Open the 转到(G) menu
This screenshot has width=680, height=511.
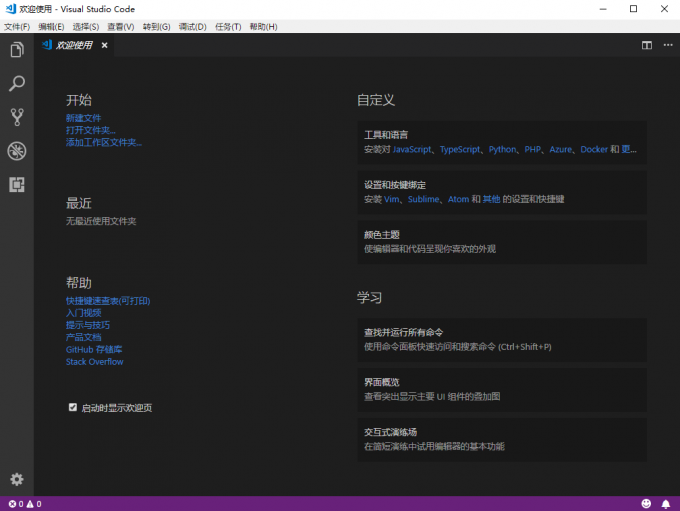click(157, 27)
